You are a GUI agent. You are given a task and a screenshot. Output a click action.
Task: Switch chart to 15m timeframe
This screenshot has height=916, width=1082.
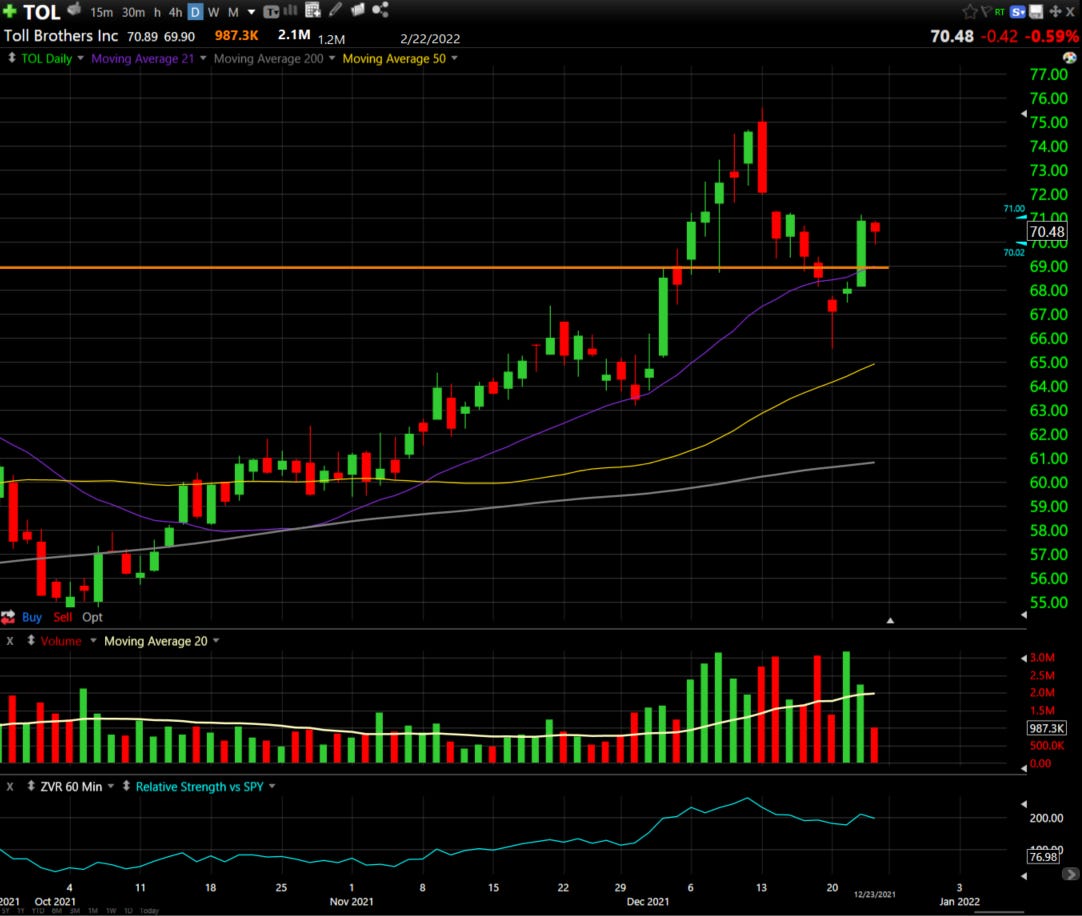point(101,12)
